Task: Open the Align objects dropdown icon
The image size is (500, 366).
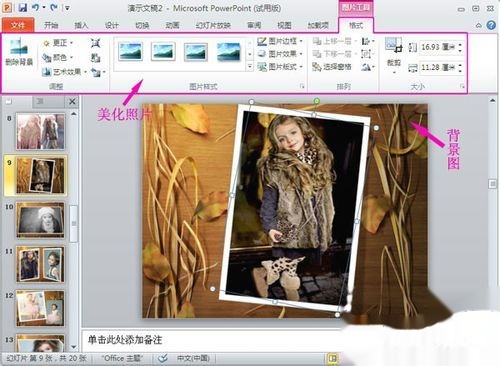Action: tap(368, 41)
